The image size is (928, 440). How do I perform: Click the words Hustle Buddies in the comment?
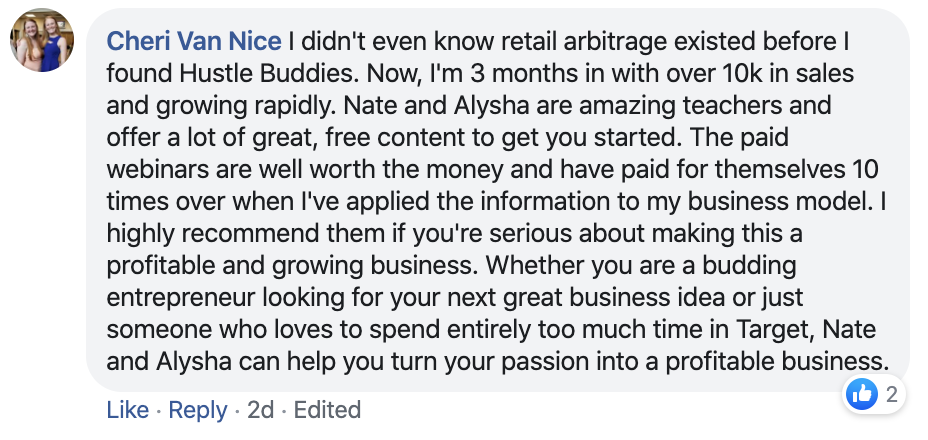[268, 73]
